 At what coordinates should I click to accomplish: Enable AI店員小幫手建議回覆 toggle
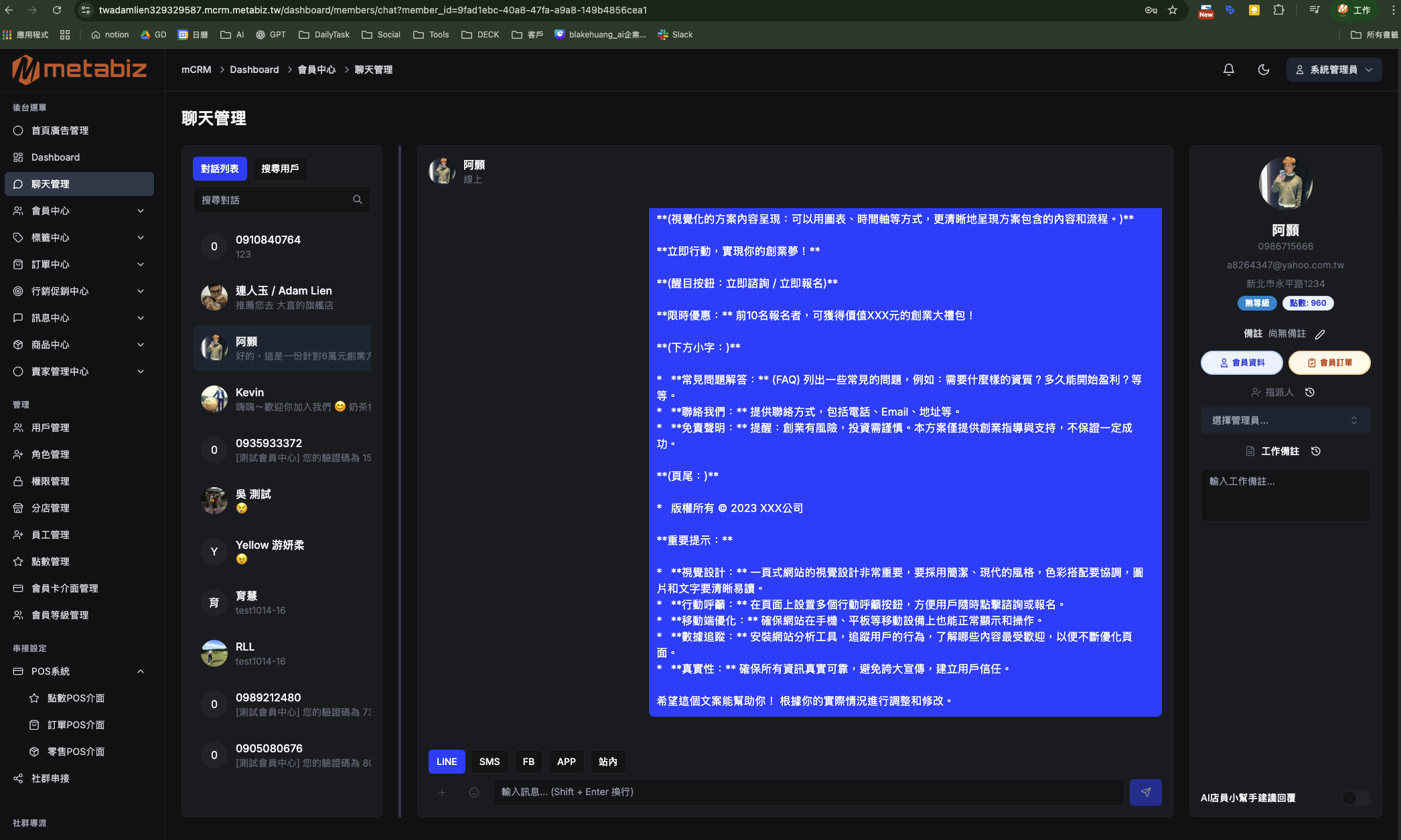tap(1355, 797)
